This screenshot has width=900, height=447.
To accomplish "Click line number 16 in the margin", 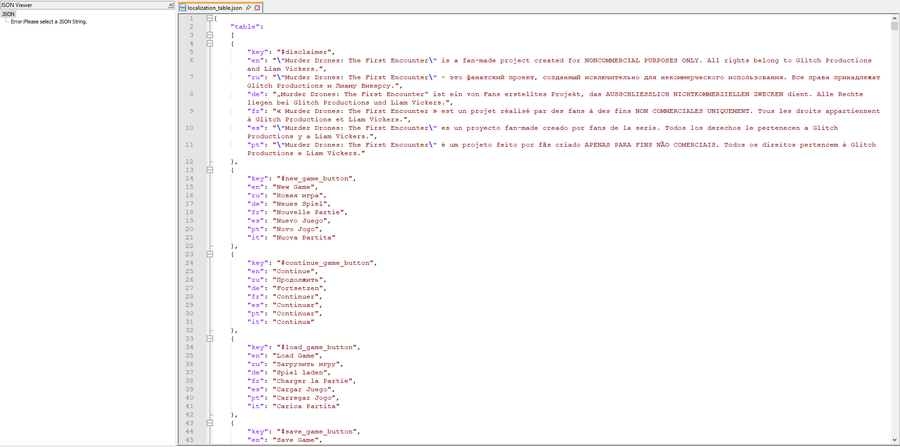I will point(190,195).
